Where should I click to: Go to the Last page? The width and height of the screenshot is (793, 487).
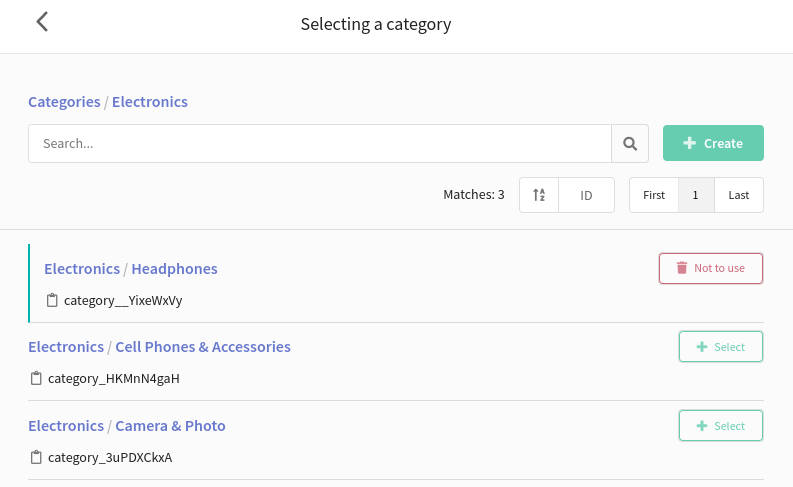coord(738,195)
